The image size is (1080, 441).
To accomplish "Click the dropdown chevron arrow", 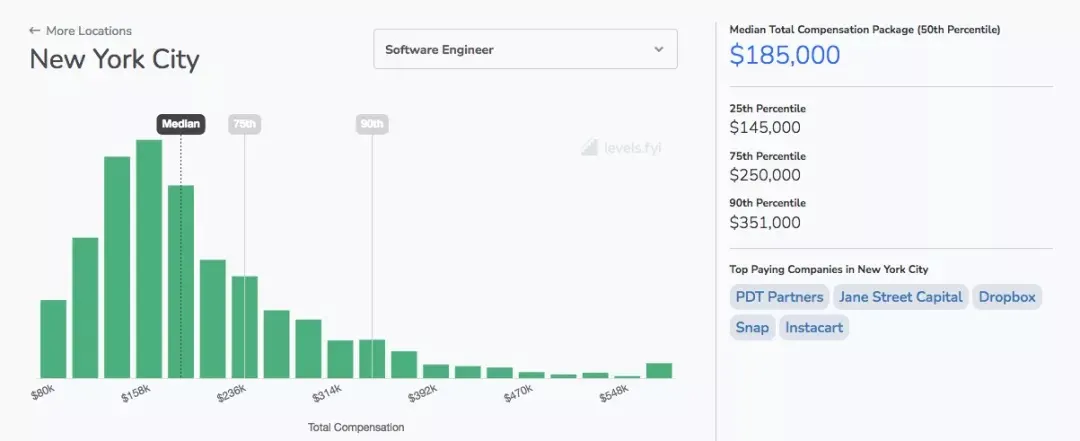I will pos(659,49).
